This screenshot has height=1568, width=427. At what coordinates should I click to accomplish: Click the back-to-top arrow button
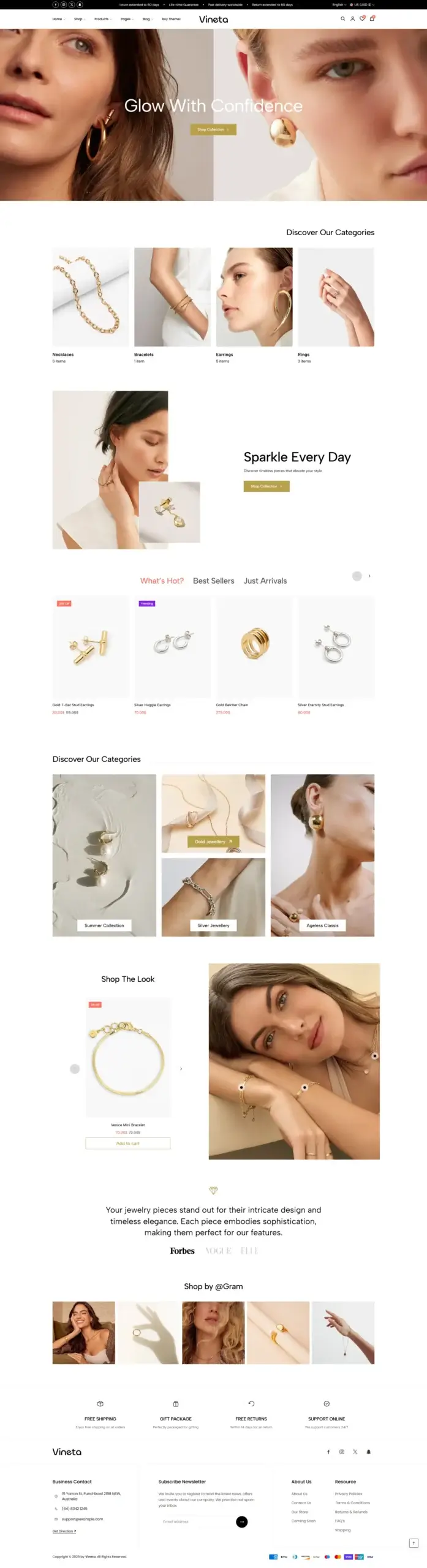[414, 1542]
